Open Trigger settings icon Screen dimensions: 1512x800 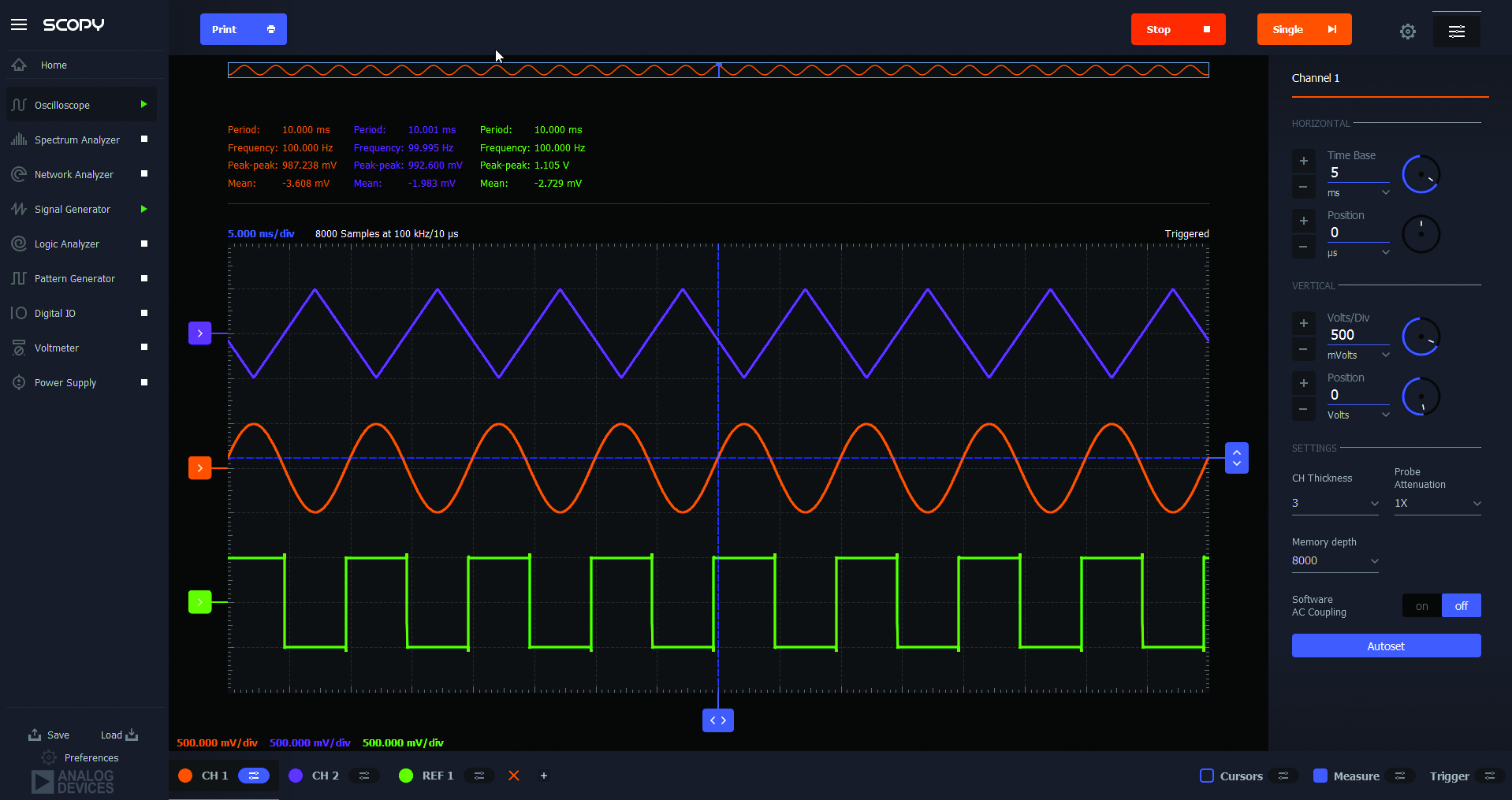(1489, 776)
